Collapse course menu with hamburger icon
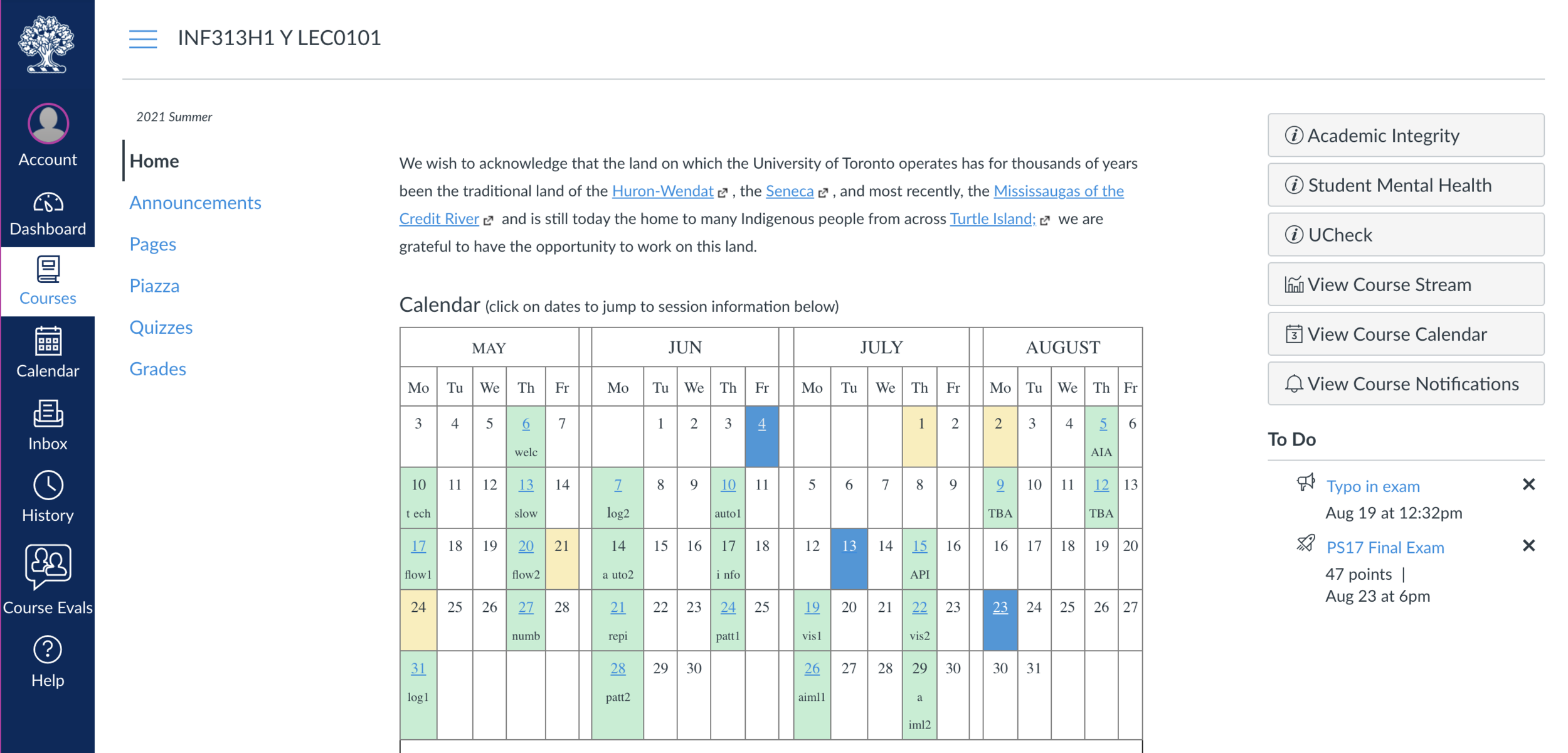The width and height of the screenshot is (1568, 753). pyautogui.click(x=143, y=39)
